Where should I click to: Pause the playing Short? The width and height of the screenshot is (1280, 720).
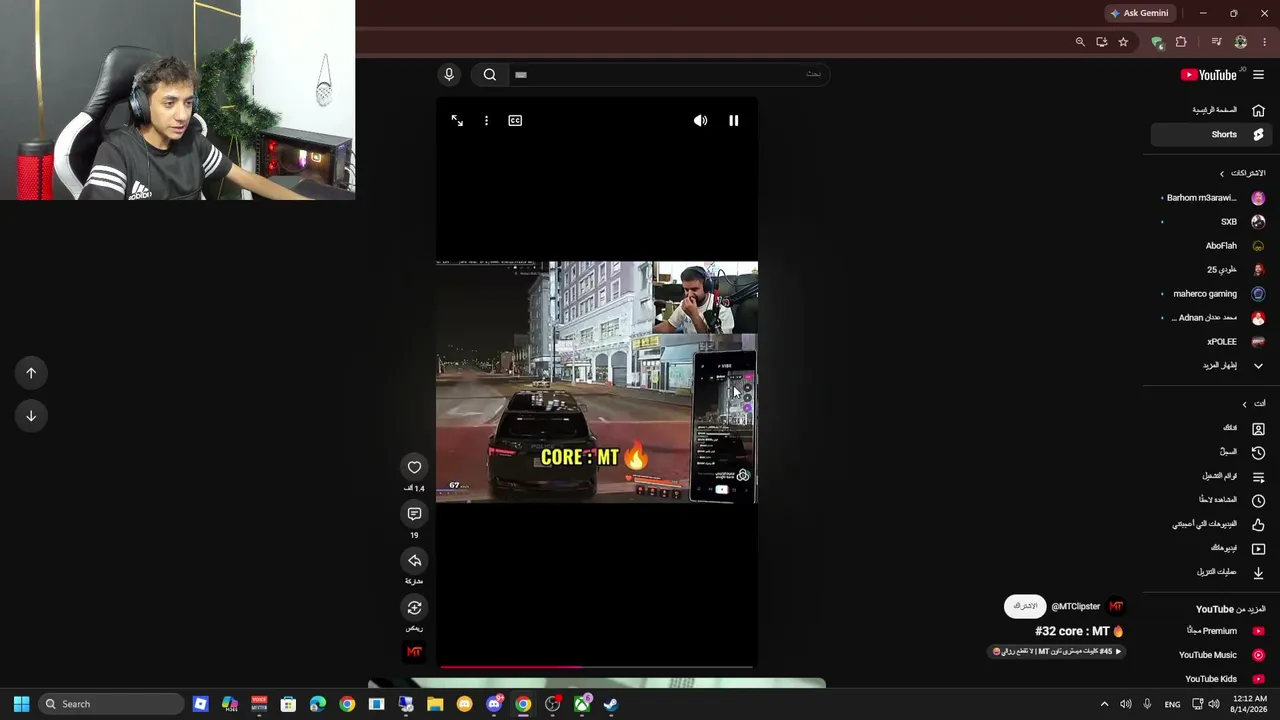pyautogui.click(x=733, y=121)
